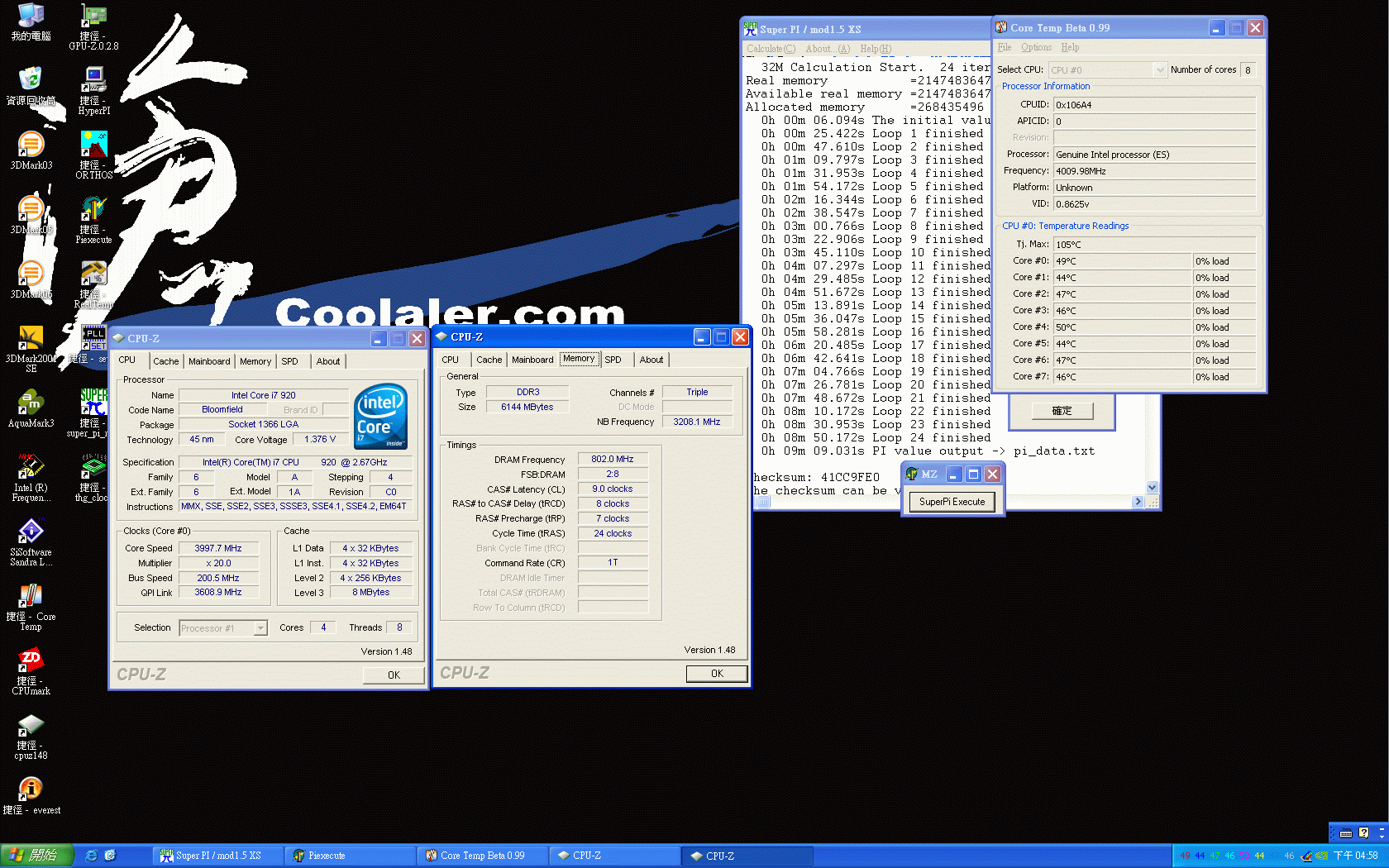Image resolution: width=1389 pixels, height=868 pixels.
Task: Switch to Mainboard tab in right CPU-Z window
Action: 532,360
